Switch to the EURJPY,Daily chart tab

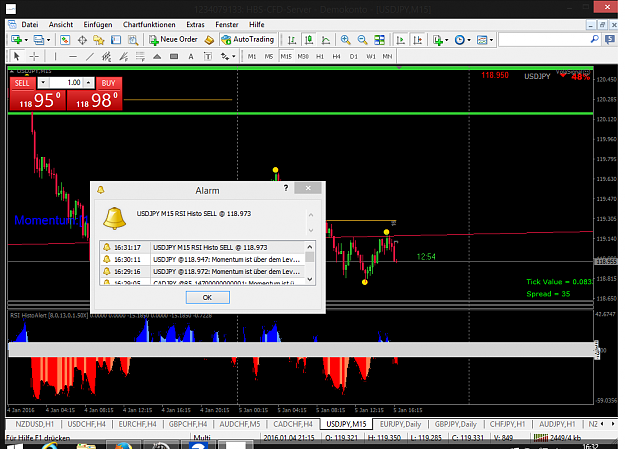point(400,424)
